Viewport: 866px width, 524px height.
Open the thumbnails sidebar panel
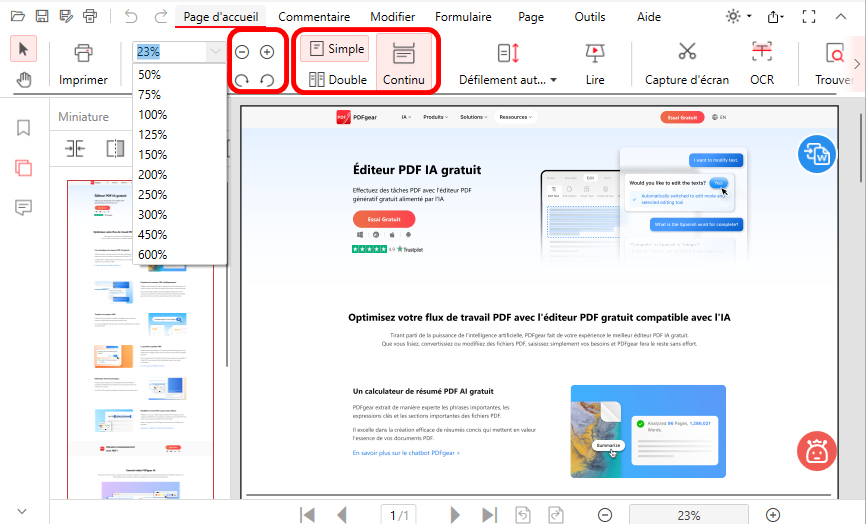[23, 168]
